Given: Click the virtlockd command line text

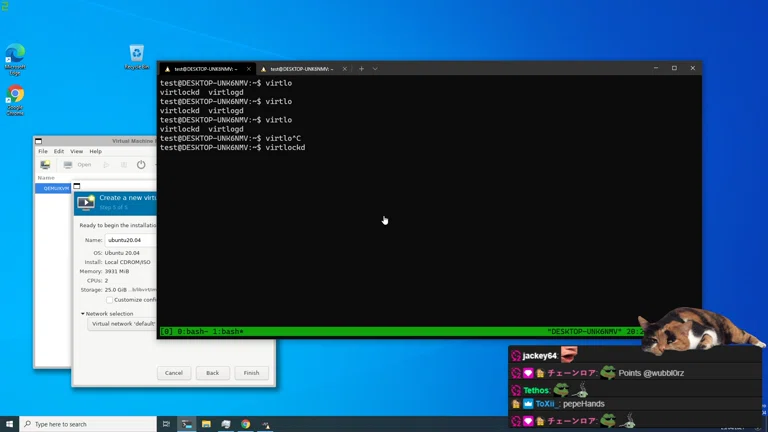Looking at the screenshot, I should click(x=285, y=147).
